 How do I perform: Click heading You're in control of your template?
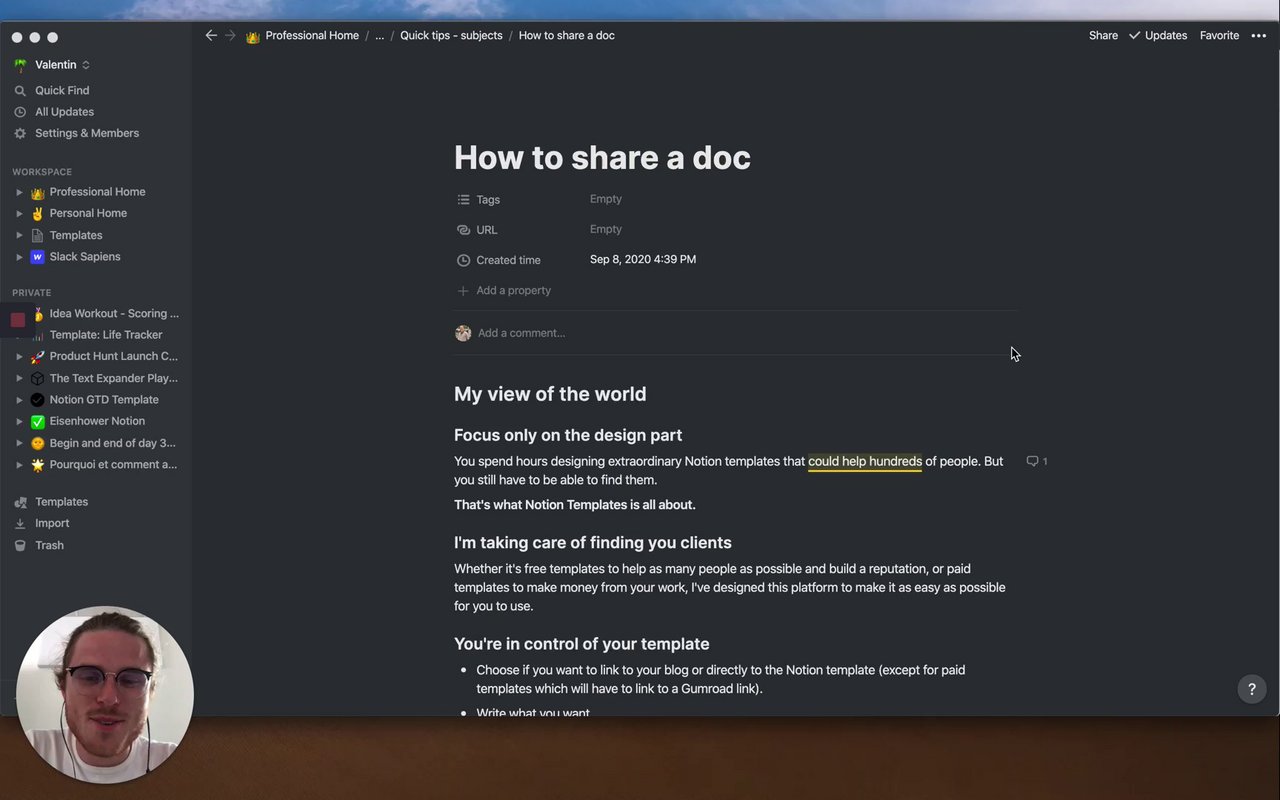(x=582, y=644)
